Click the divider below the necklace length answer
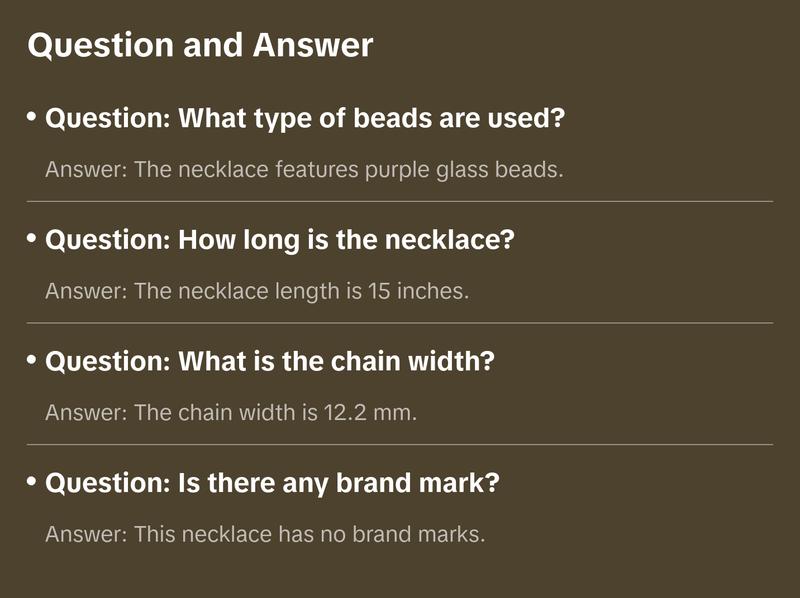 tap(400, 323)
